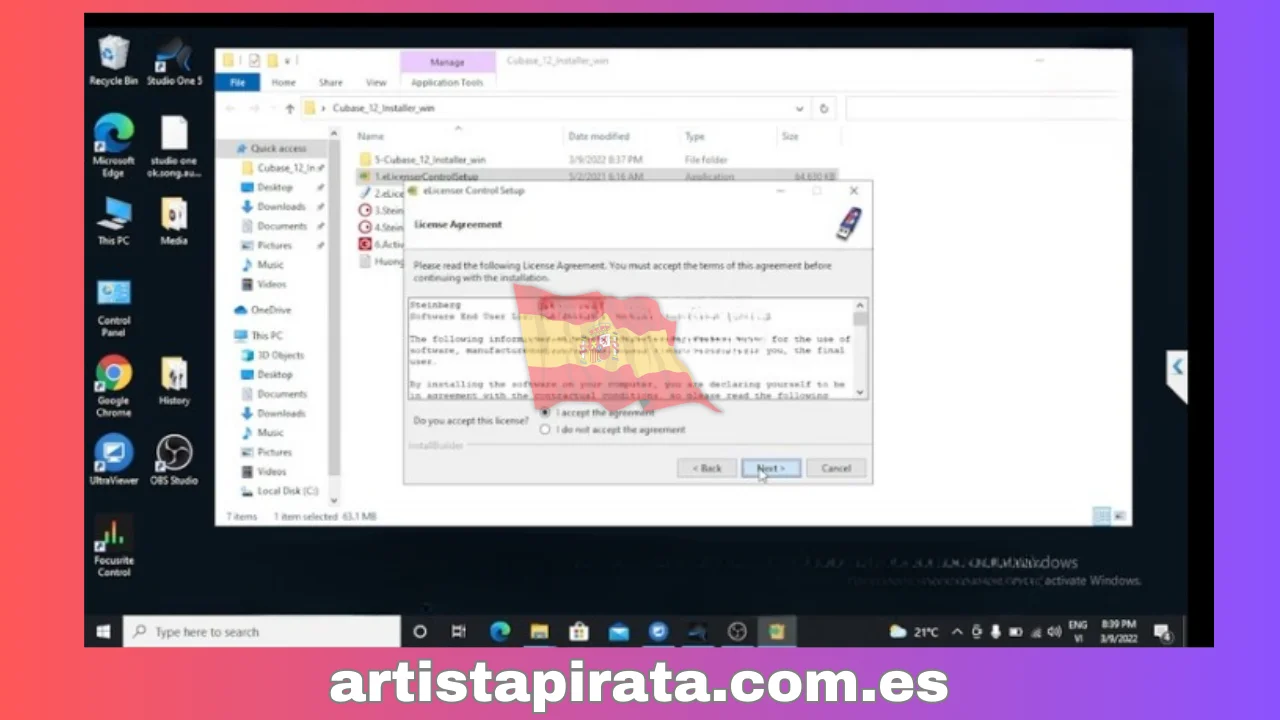The width and height of the screenshot is (1280, 720).
Task: Open the clock showing 8:39 PM
Action: click(1120, 632)
